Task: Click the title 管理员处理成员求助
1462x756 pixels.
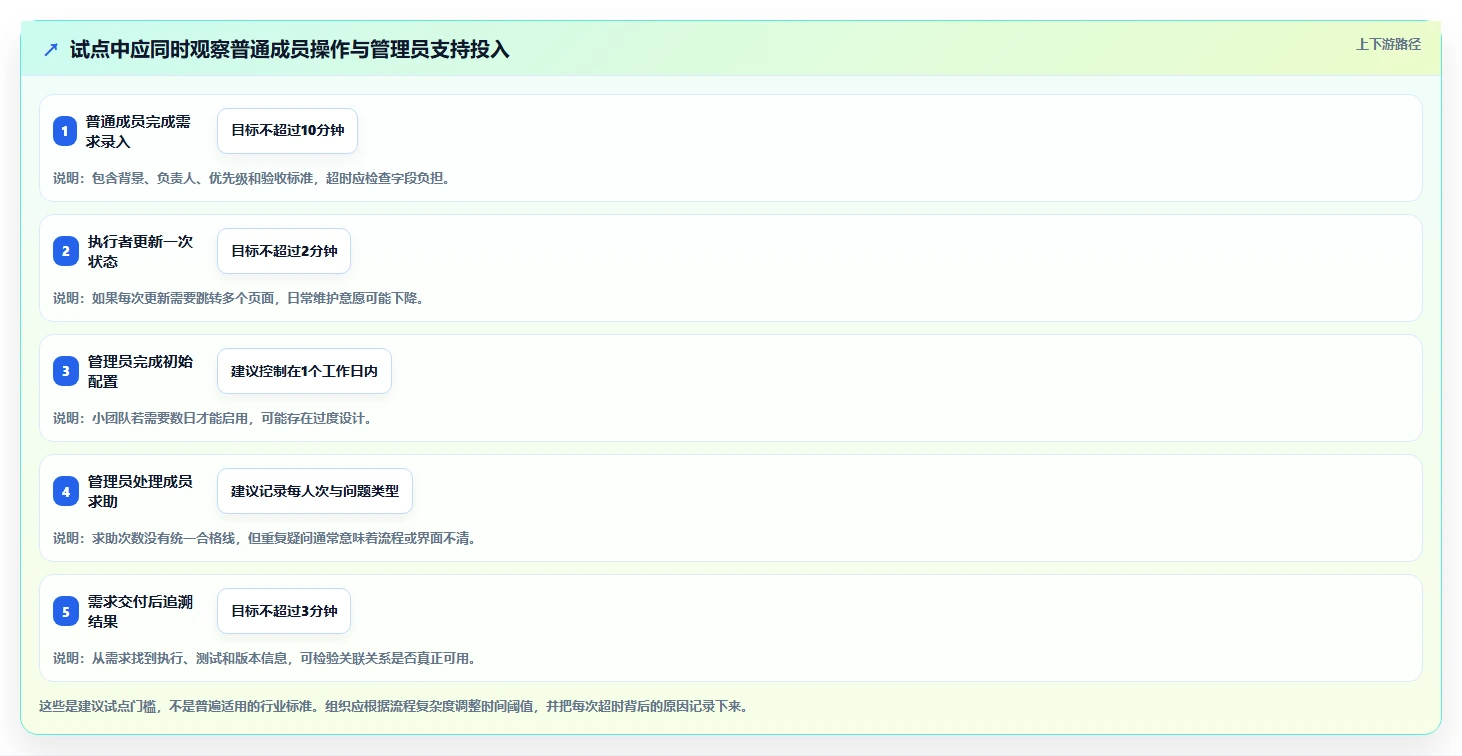Action: click(140, 491)
